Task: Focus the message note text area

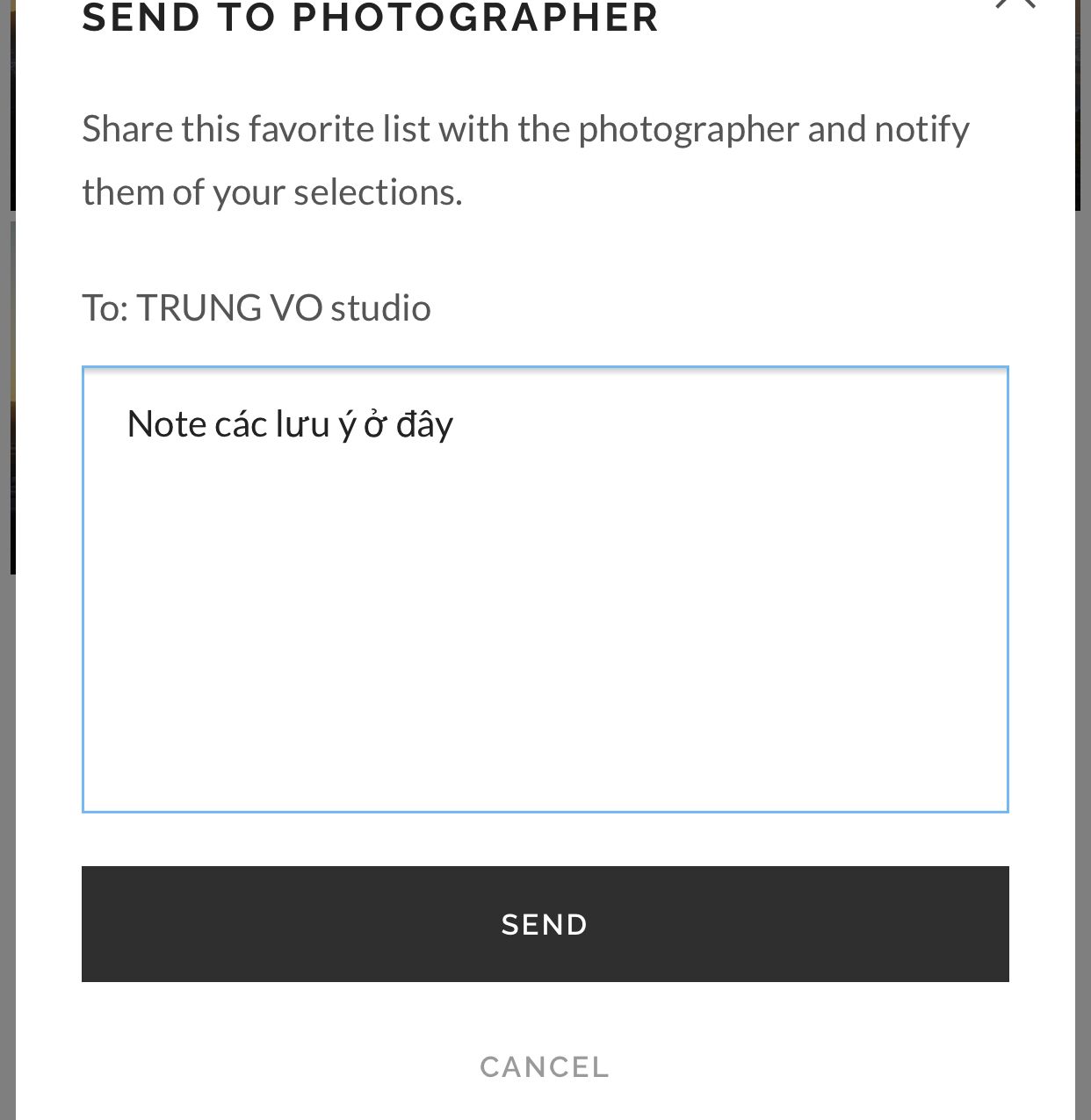Action: click(x=545, y=589)
